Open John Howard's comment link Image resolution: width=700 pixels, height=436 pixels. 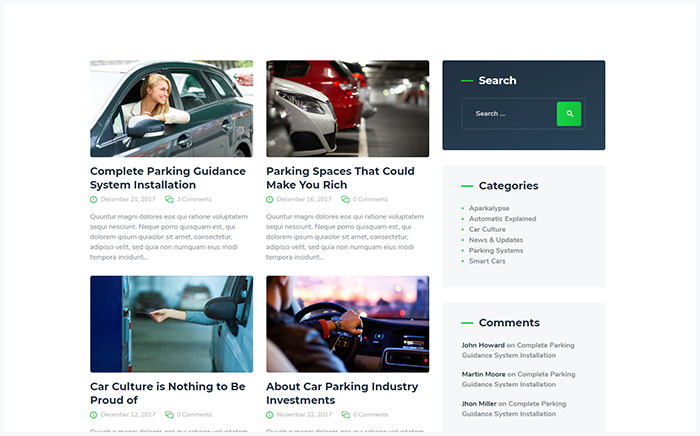pyautogui.click(x=518, y=350)
